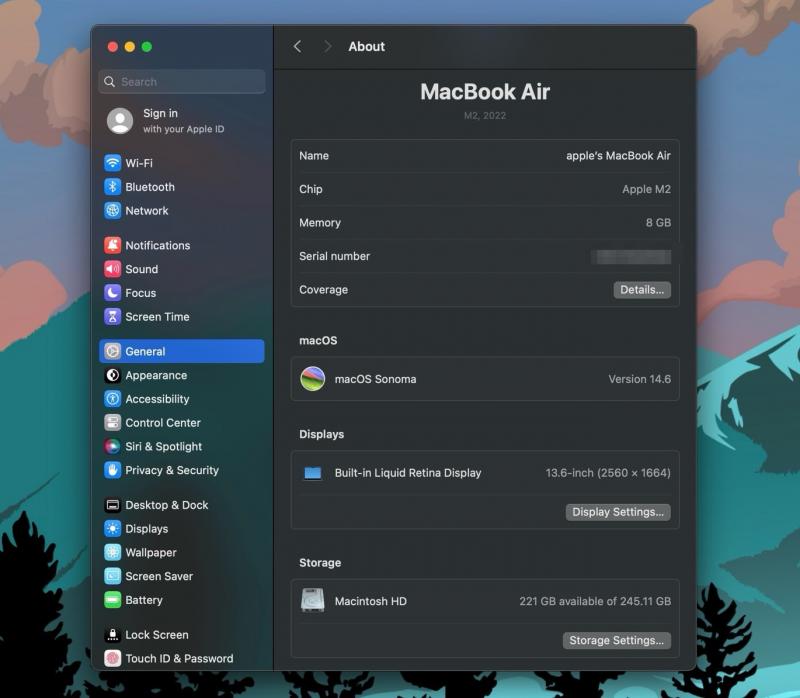Click the Memory row label

coord(320,222)
